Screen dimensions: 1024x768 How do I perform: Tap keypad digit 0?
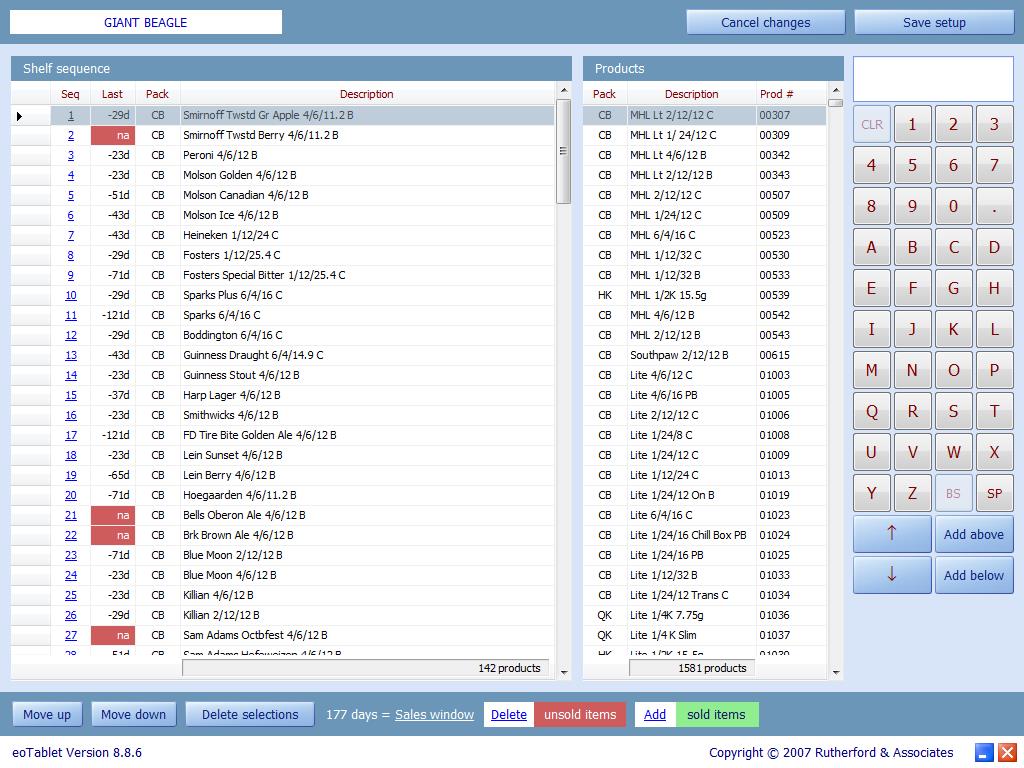coord(953,206)
